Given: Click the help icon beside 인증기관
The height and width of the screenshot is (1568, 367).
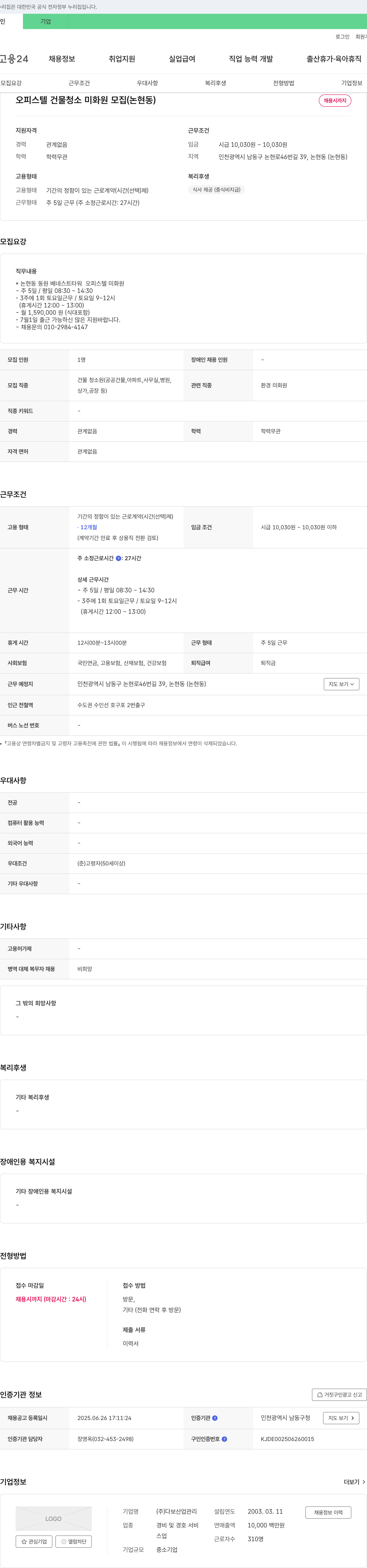Looking at the screenshot, I should (215, 1418).
